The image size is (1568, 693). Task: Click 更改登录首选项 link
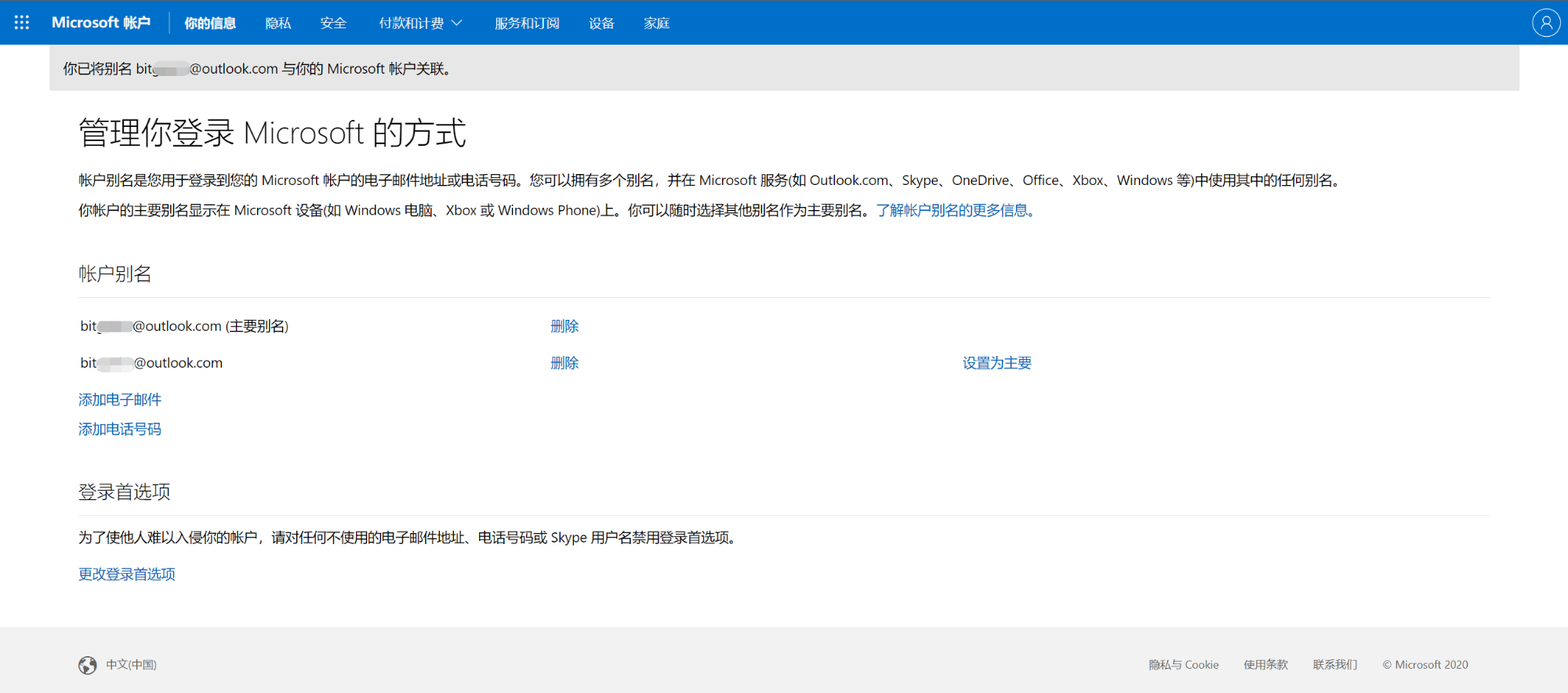point(127,574)
